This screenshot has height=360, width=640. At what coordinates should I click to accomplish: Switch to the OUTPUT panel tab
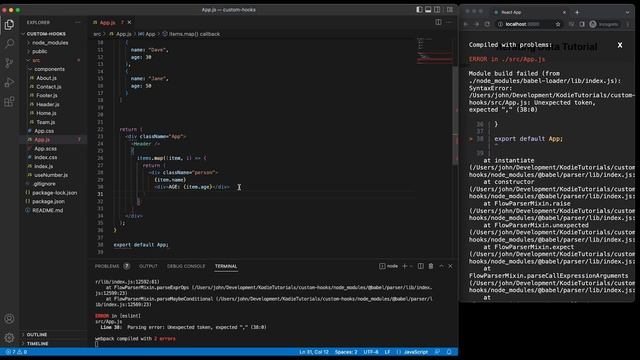(148, 266)
